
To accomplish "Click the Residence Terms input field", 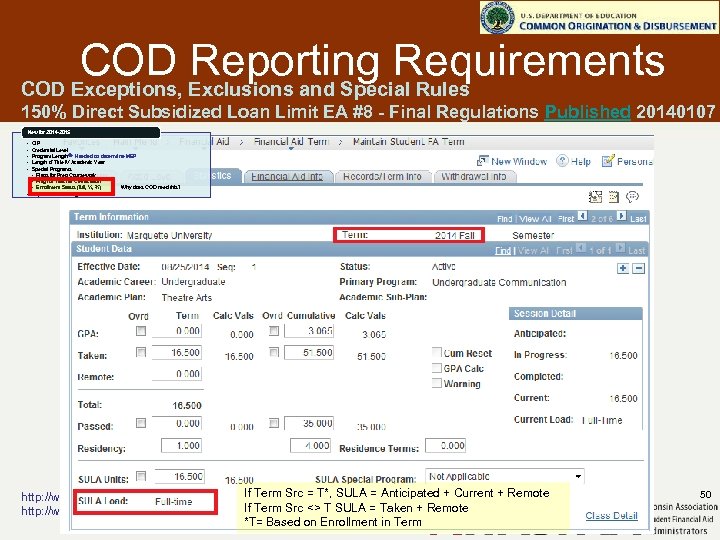I will [445, 445].
